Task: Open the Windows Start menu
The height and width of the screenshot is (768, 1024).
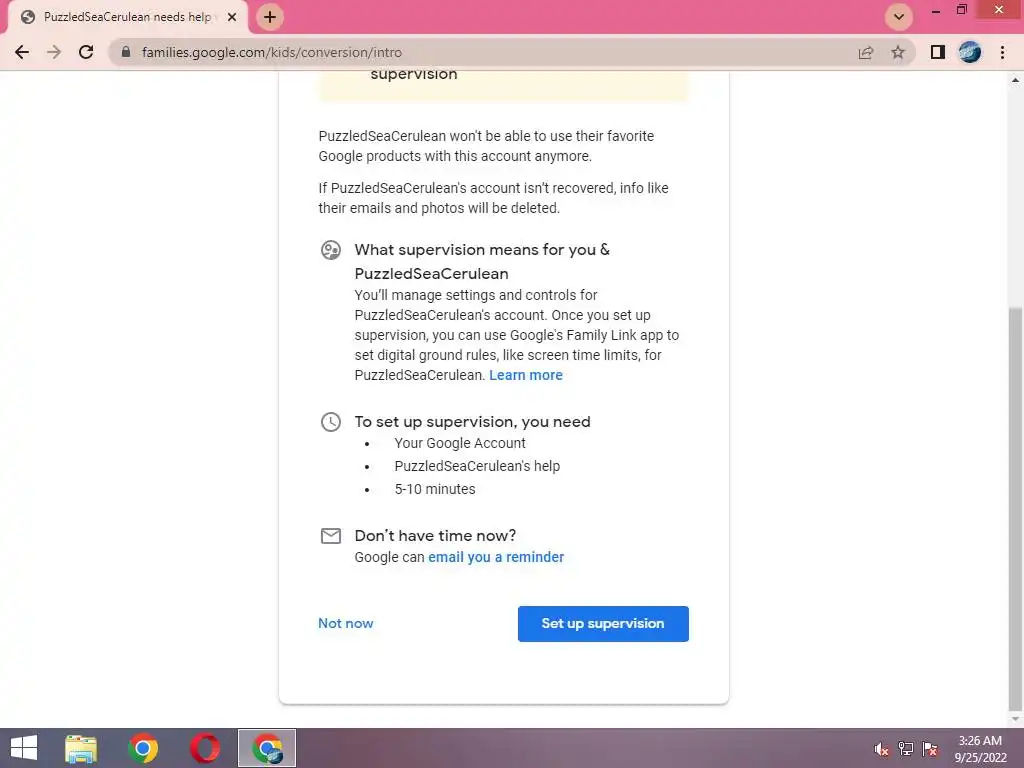Action: click(x=24, y=748)
